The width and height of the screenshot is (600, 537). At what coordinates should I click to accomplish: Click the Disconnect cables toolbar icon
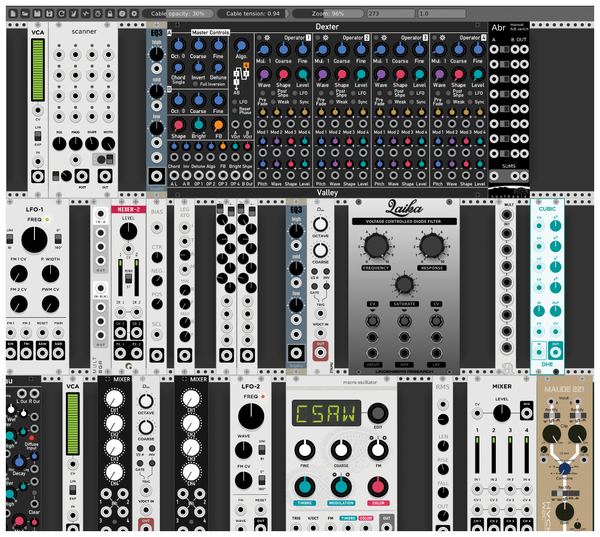click(x=73, y=13)
